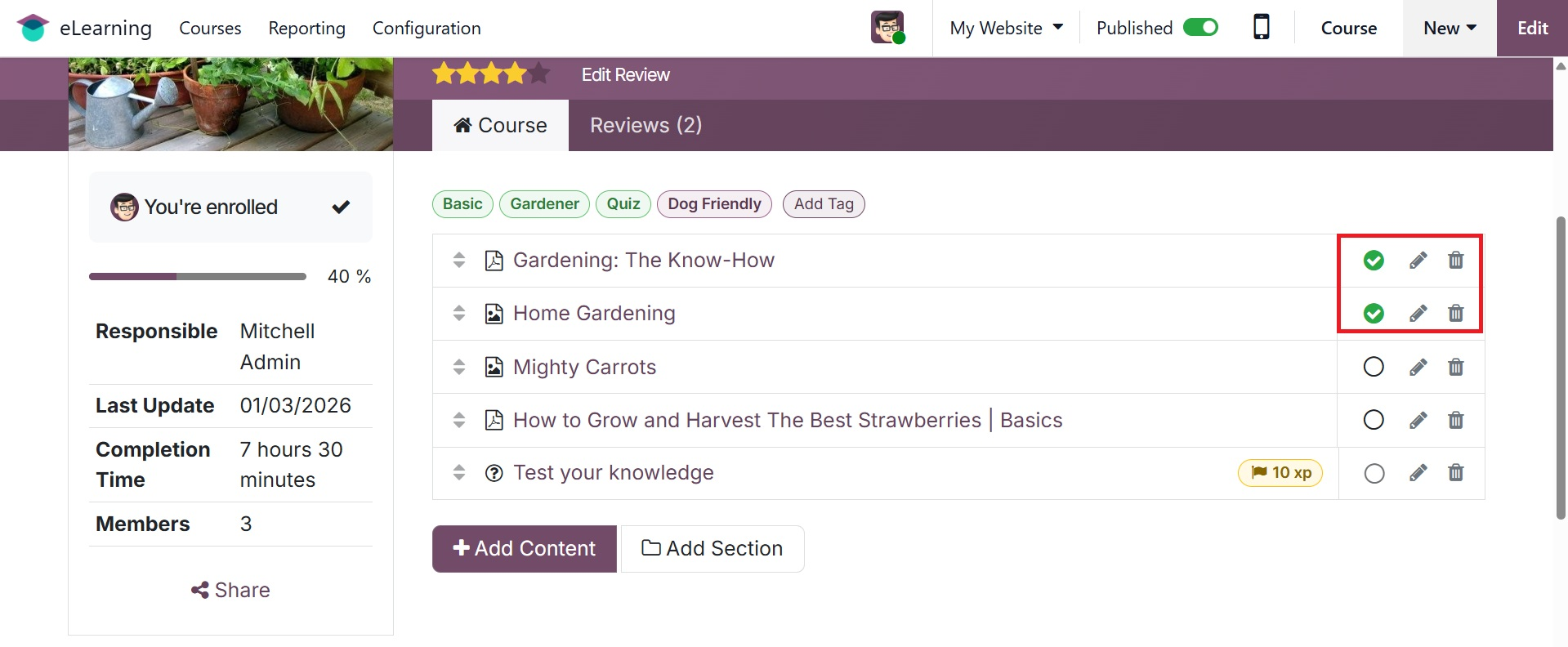The height and width of the screenshot is (647, 1568).
Task: Click the trash icon for Test your knowledge
Action: coord(1455,473)
